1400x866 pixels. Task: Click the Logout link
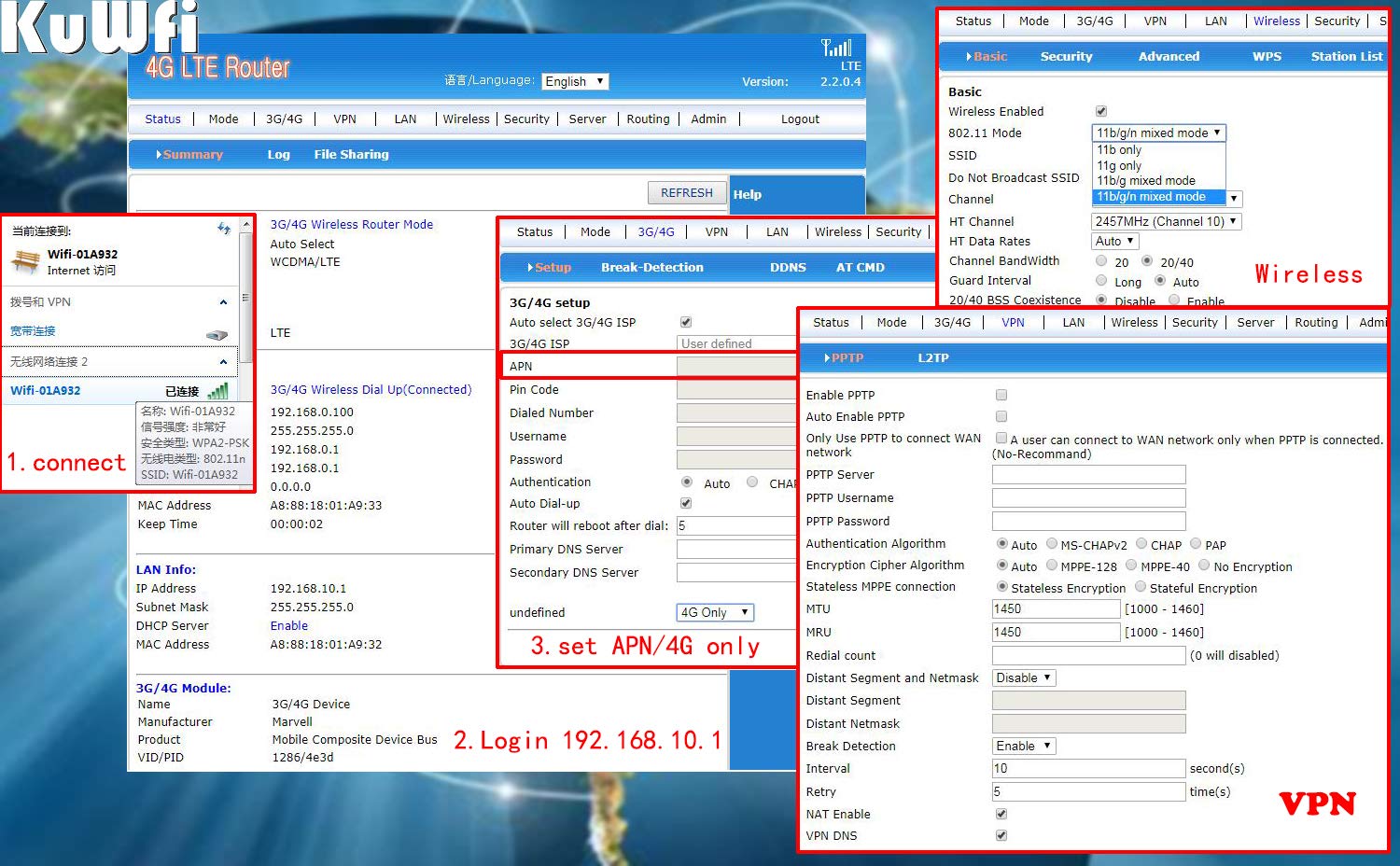(x=800, y=119)
